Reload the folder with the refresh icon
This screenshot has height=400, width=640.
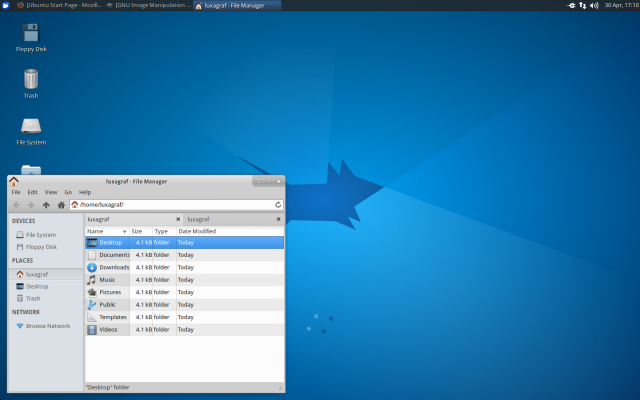(x=278, y=205)
